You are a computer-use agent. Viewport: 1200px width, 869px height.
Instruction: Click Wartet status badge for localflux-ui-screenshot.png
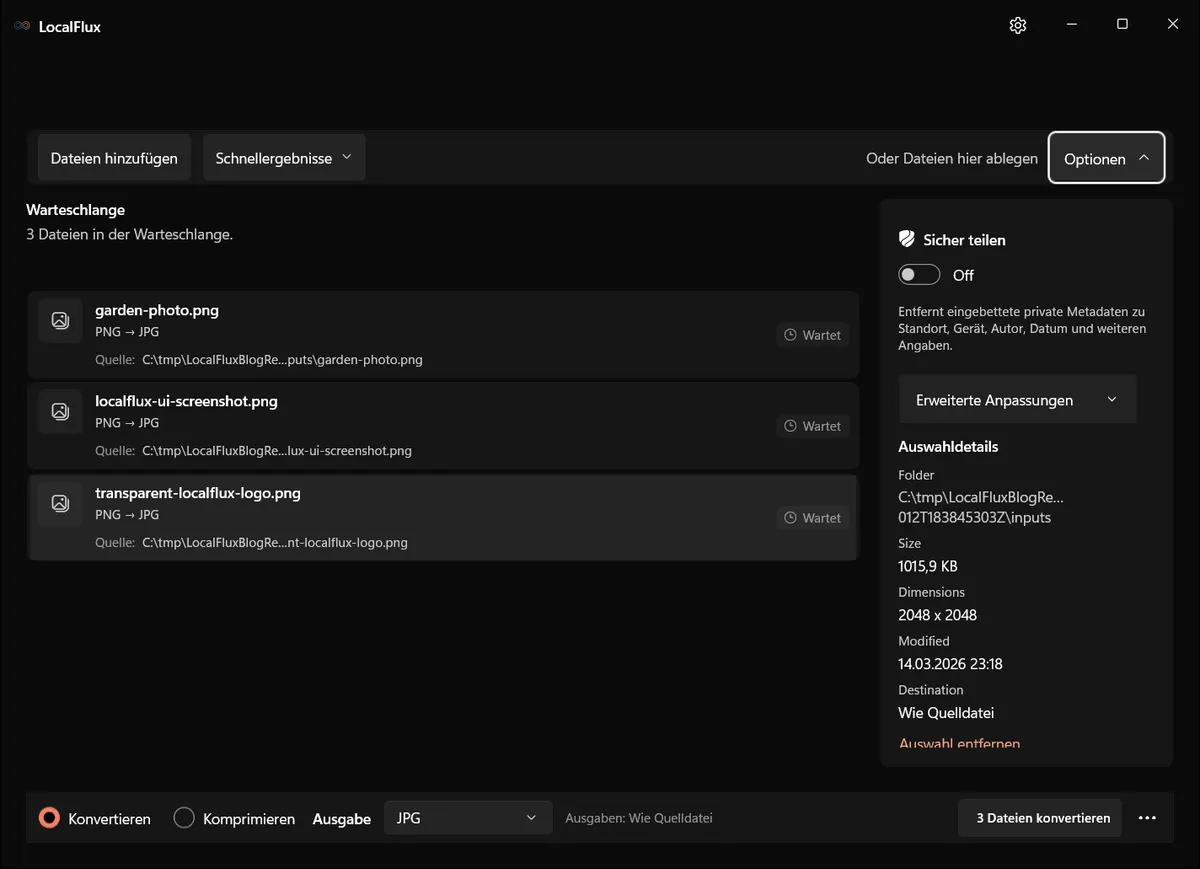pyautogui.click(x=812, y=426)
